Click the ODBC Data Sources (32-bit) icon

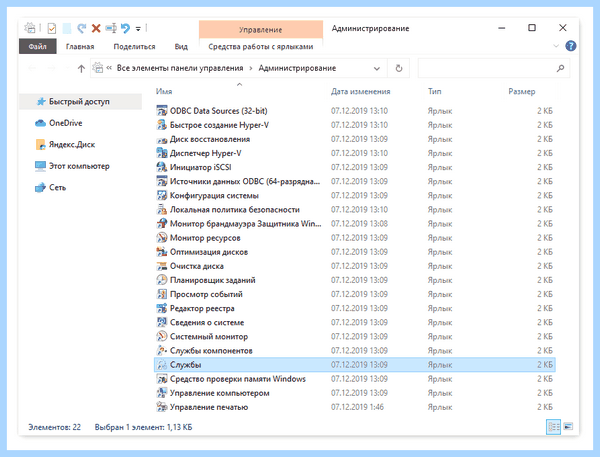pos(162,111)
